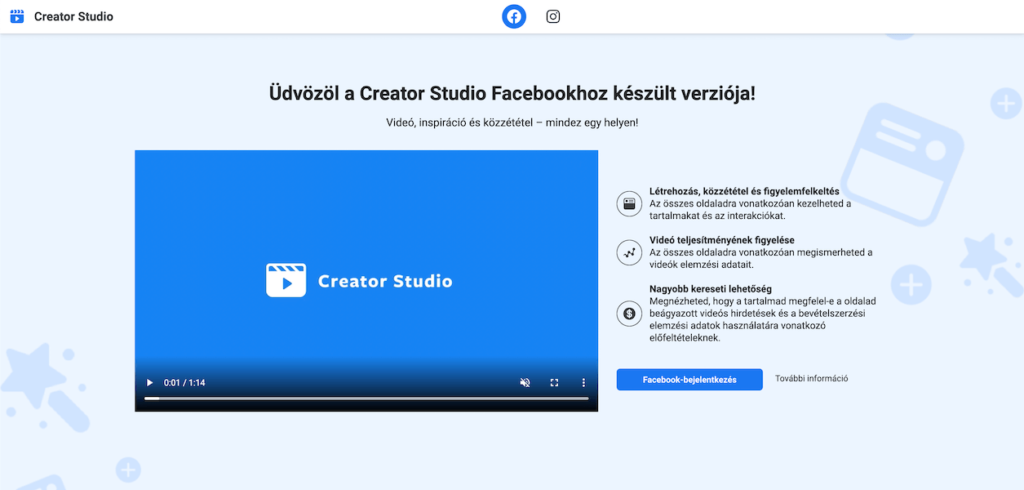The image size is (1024, 490).
Task: Open the További információ link
Action: click(x=812, y=378)
